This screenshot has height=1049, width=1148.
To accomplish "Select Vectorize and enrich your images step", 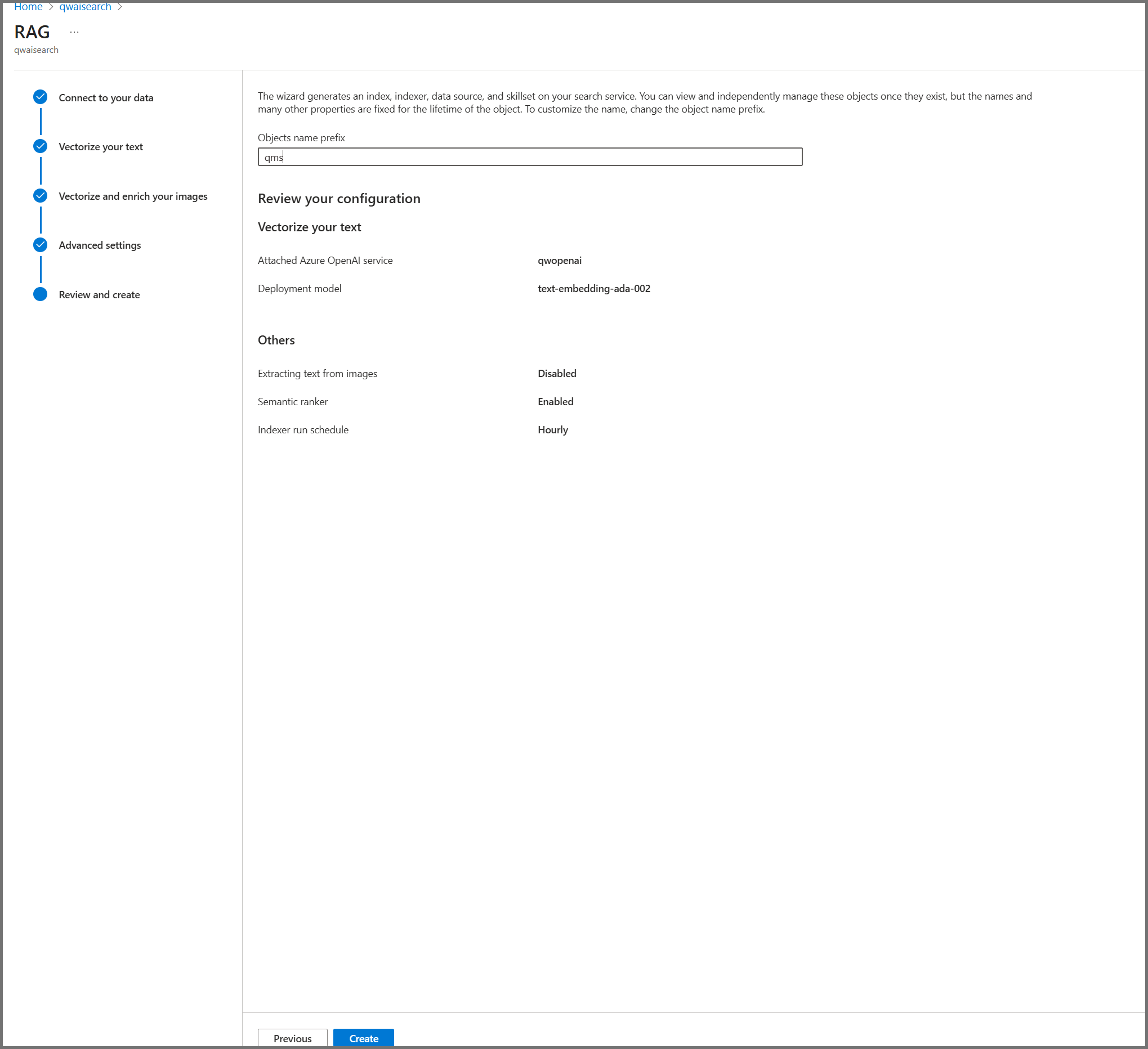I will click(133, 196).
